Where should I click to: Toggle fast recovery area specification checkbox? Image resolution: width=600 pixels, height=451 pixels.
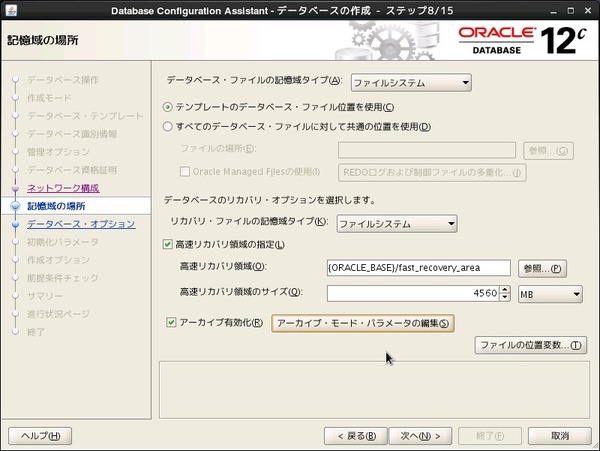point(168,244)
